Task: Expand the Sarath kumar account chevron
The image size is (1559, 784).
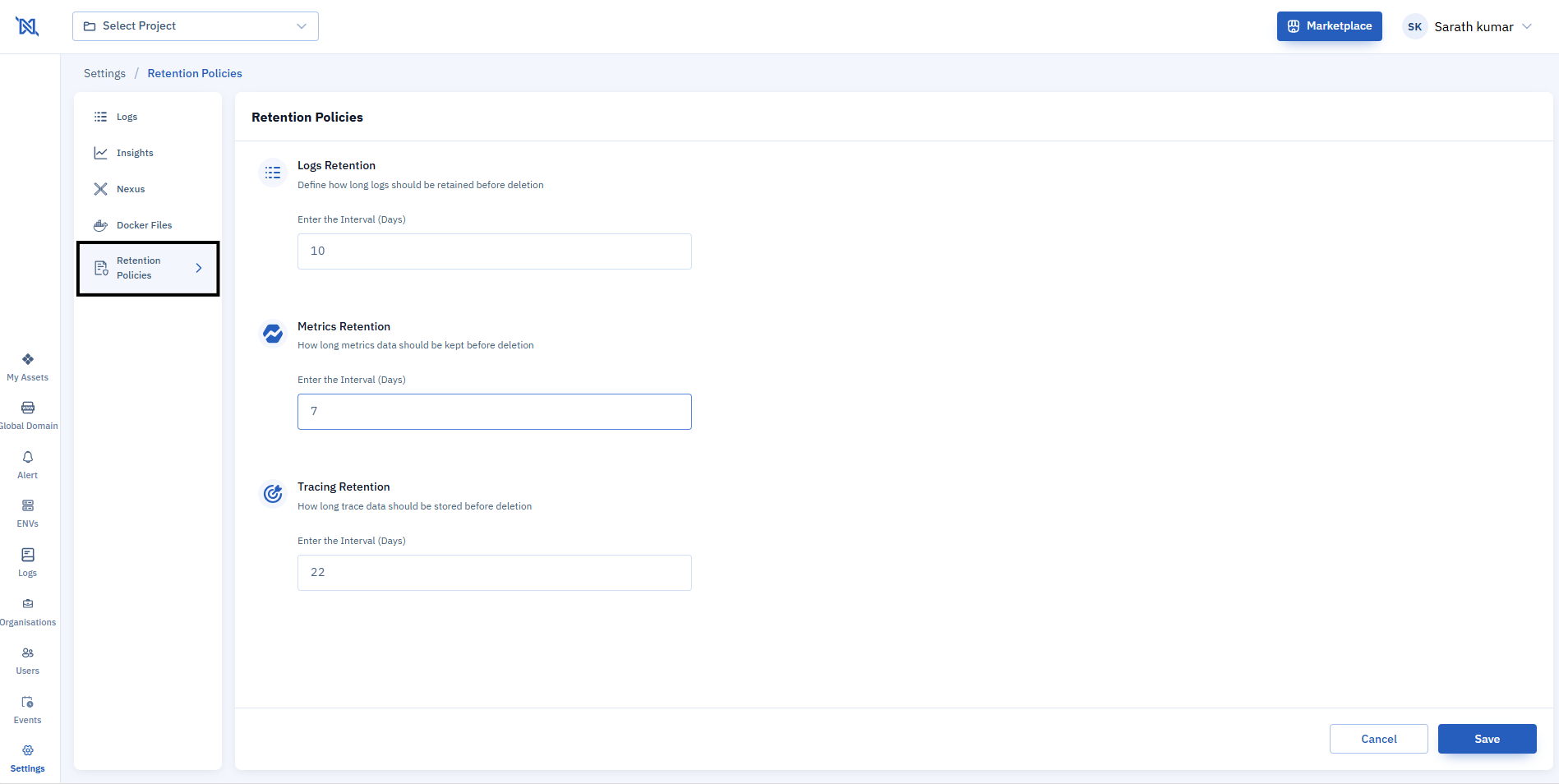Action: pos(1527,26)
